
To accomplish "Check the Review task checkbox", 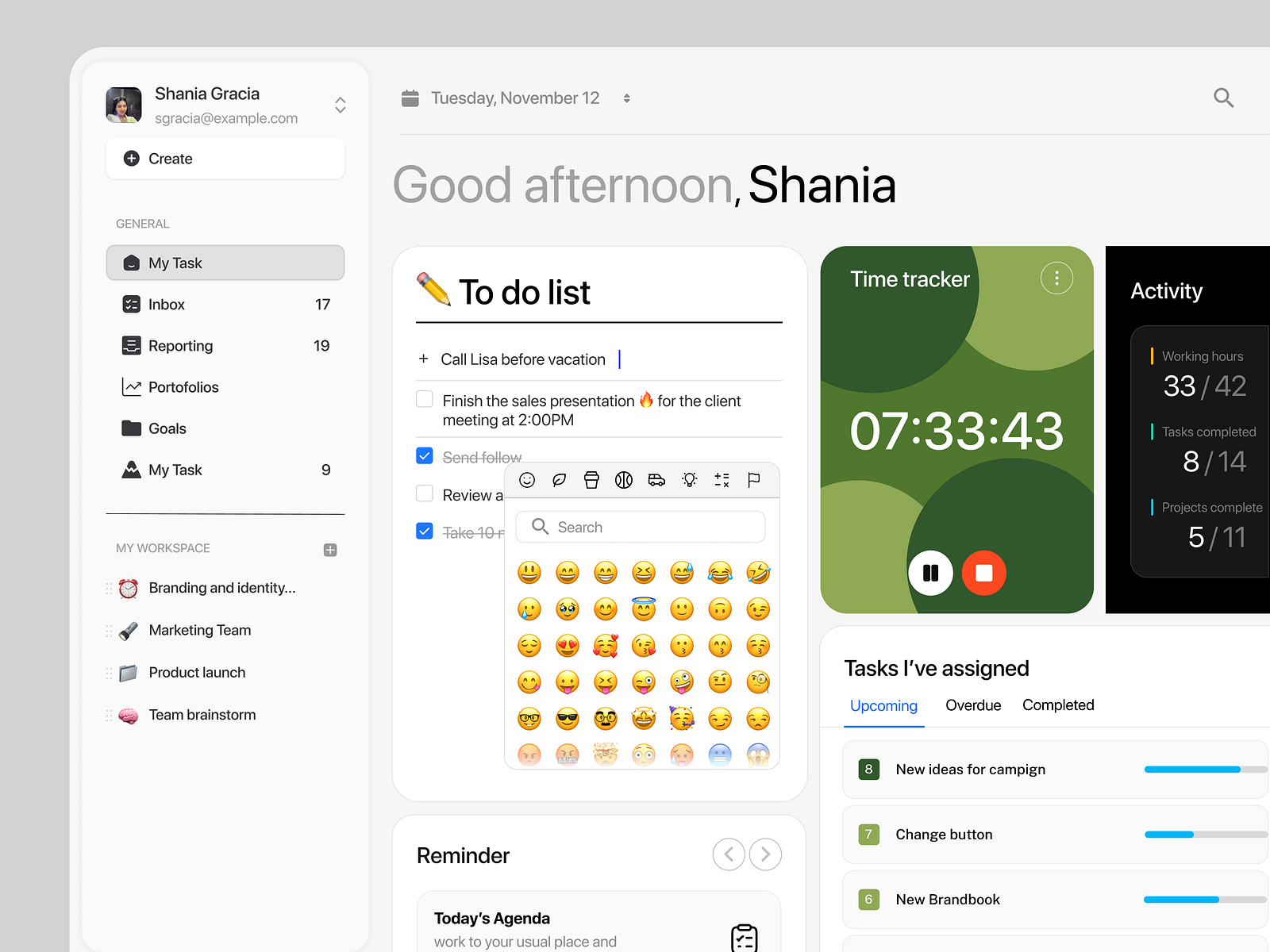I will pyautogui.click(x=425, y=493).
